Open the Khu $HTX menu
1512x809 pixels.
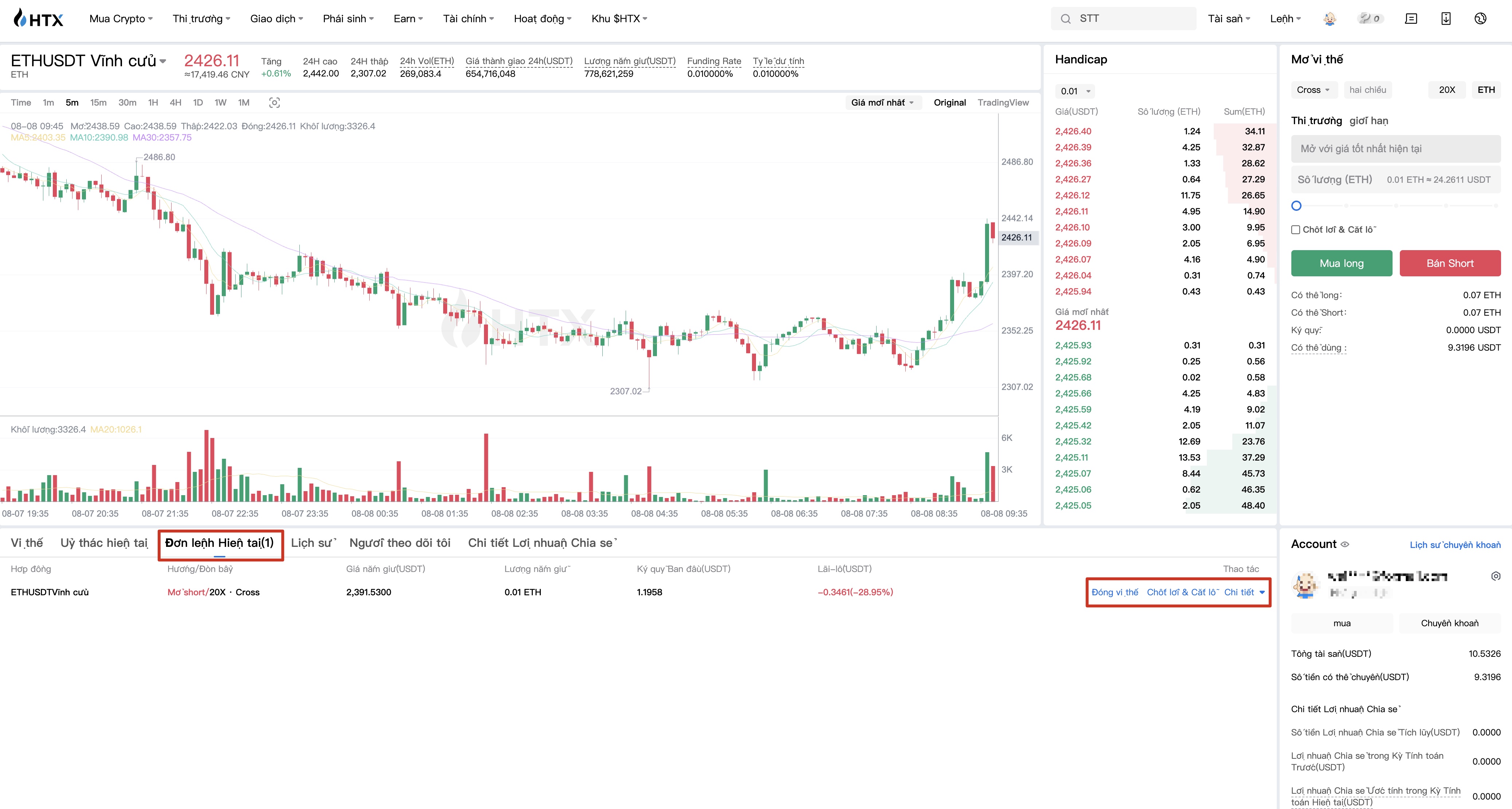tap(619, 19)
